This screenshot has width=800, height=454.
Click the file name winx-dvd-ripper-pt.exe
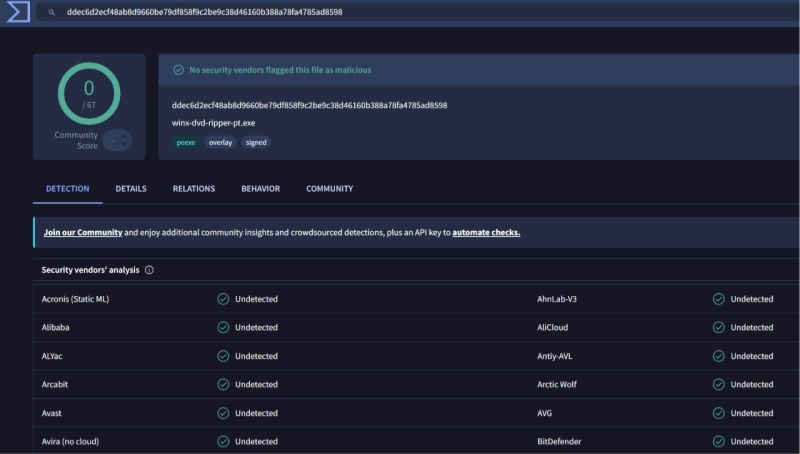coord(213,123)
